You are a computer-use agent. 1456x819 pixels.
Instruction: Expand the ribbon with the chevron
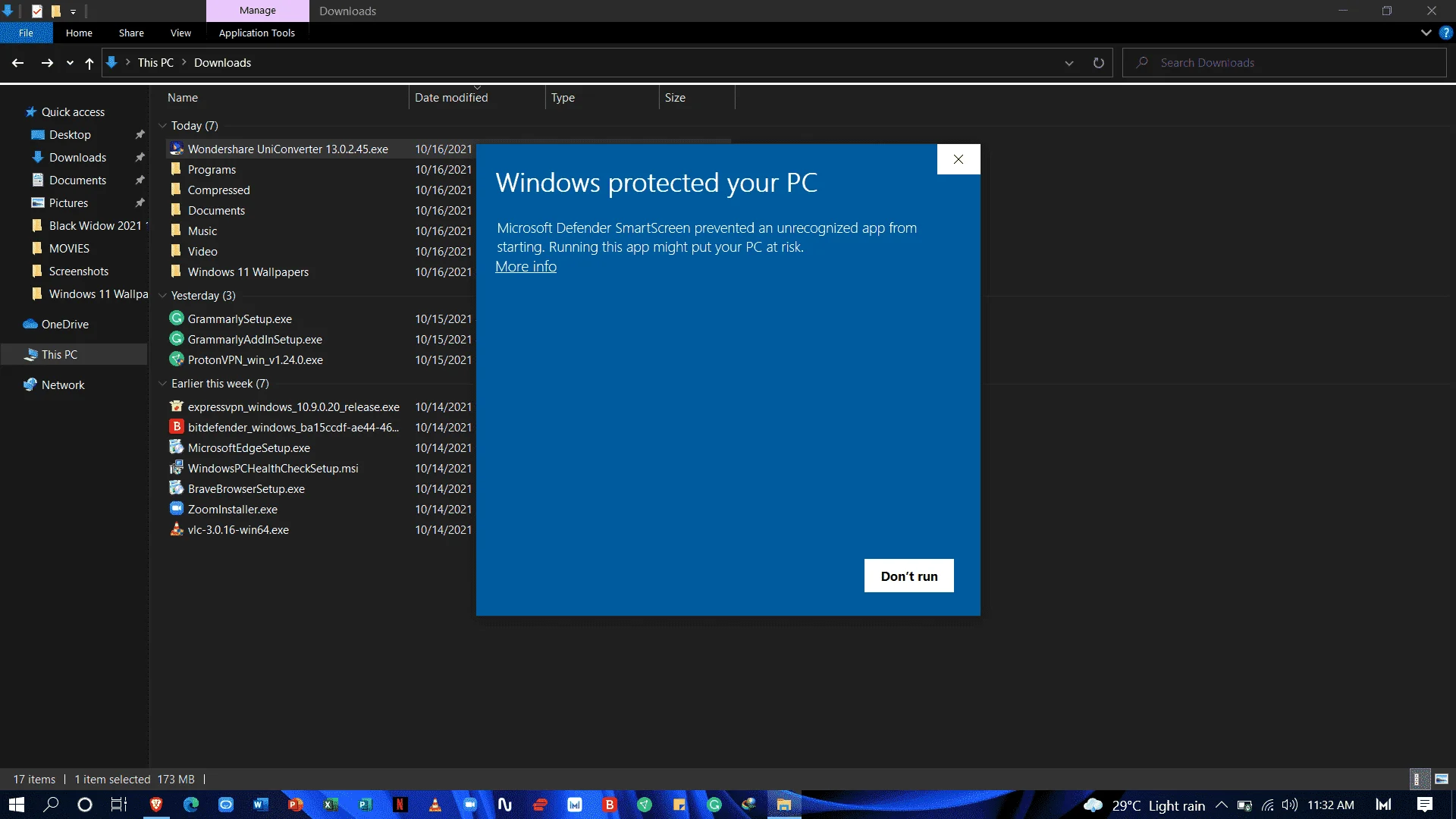click(x=1426, y=33)
